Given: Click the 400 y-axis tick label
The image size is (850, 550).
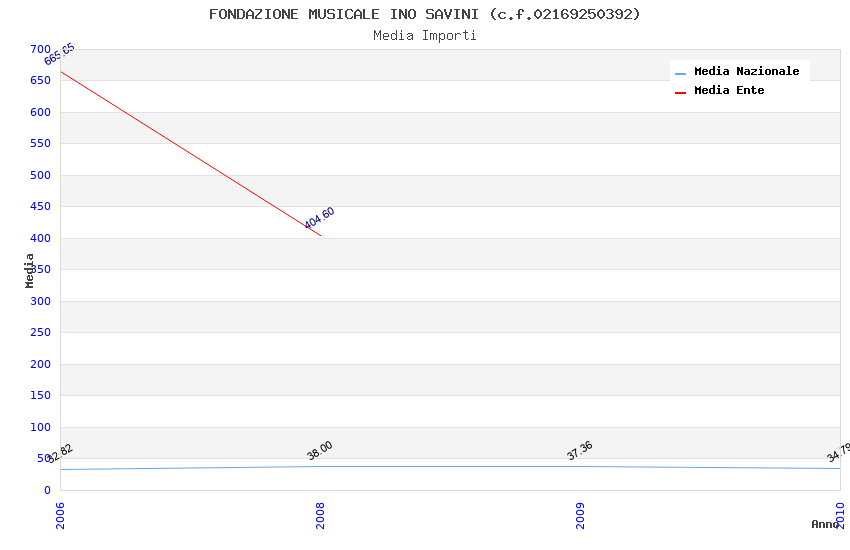Looking at the screenshot, I should coord(41,238).
